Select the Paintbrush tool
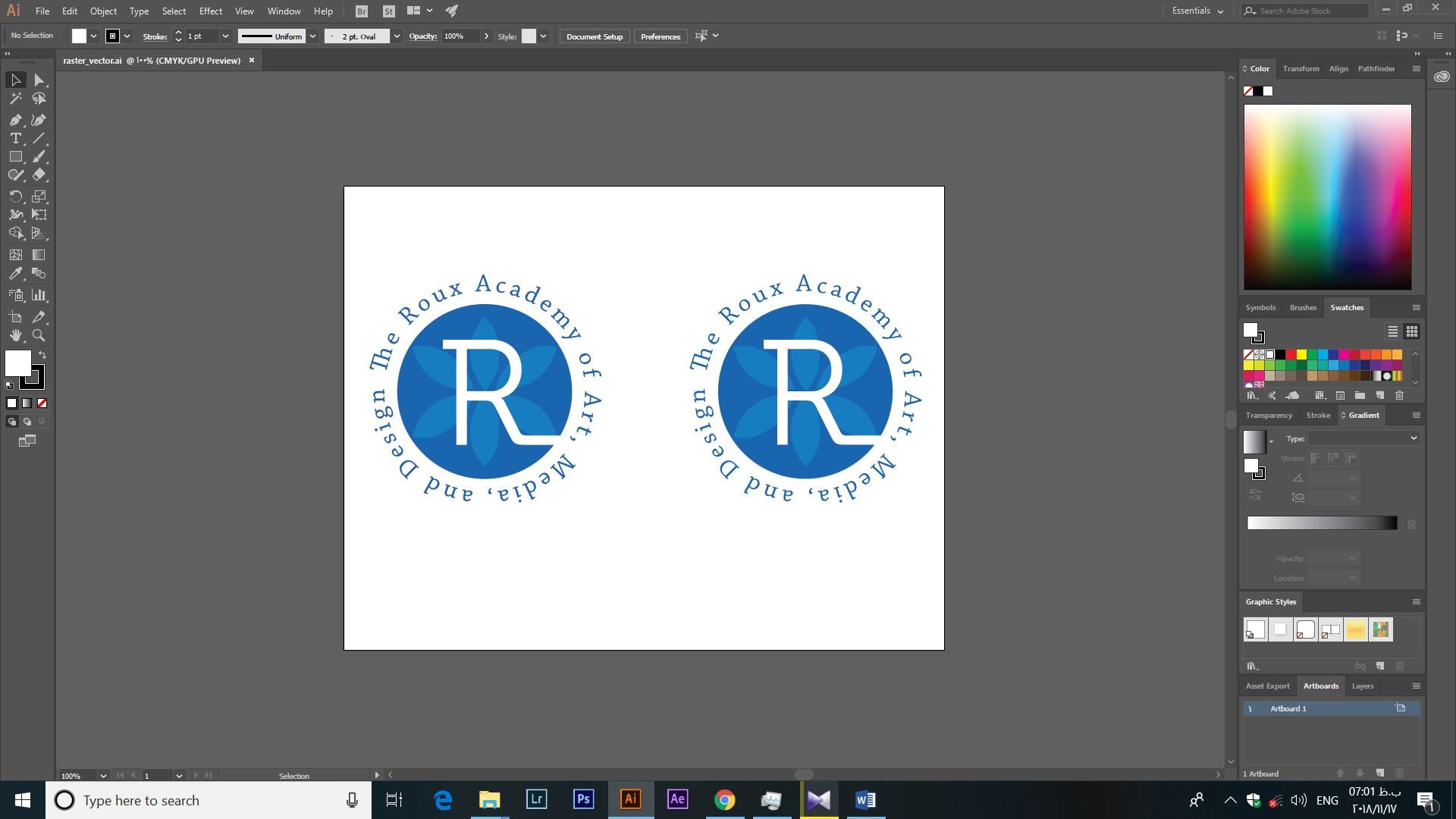The width and height of the screenshot is (1456, 819). point(39,156)
